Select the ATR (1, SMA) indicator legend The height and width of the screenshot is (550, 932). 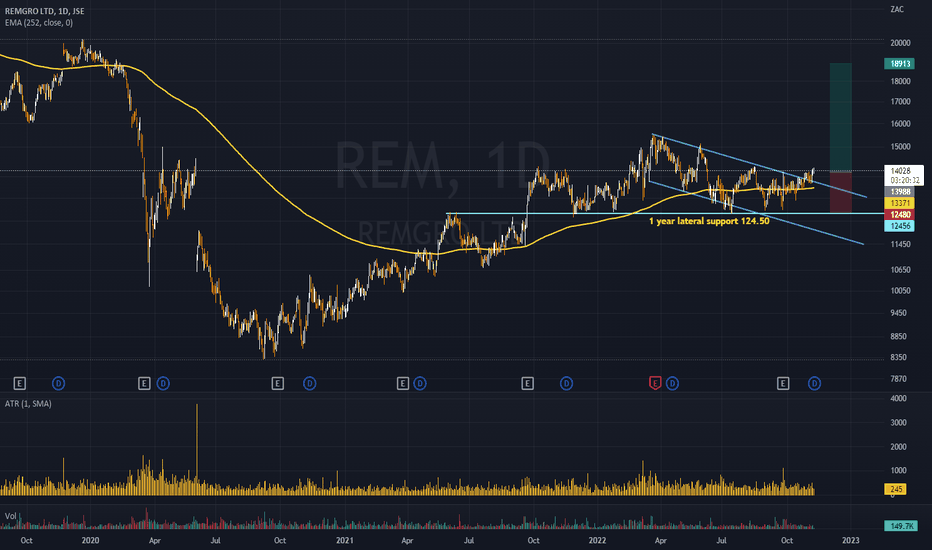click(28, 404)
